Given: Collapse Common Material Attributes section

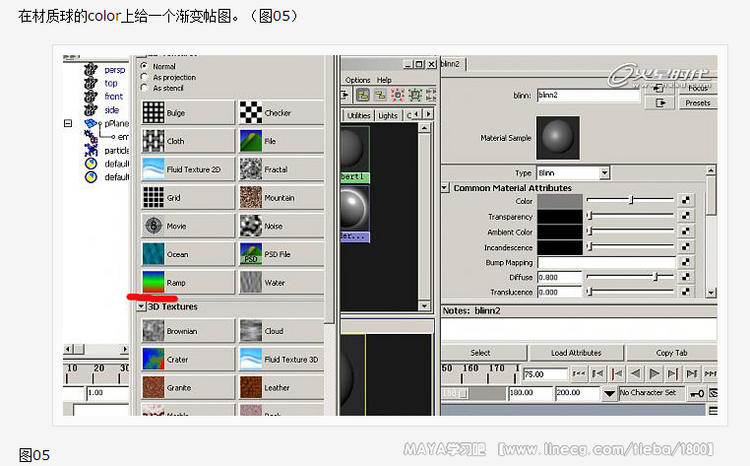Looking at the screenshot, I should 445,188.
